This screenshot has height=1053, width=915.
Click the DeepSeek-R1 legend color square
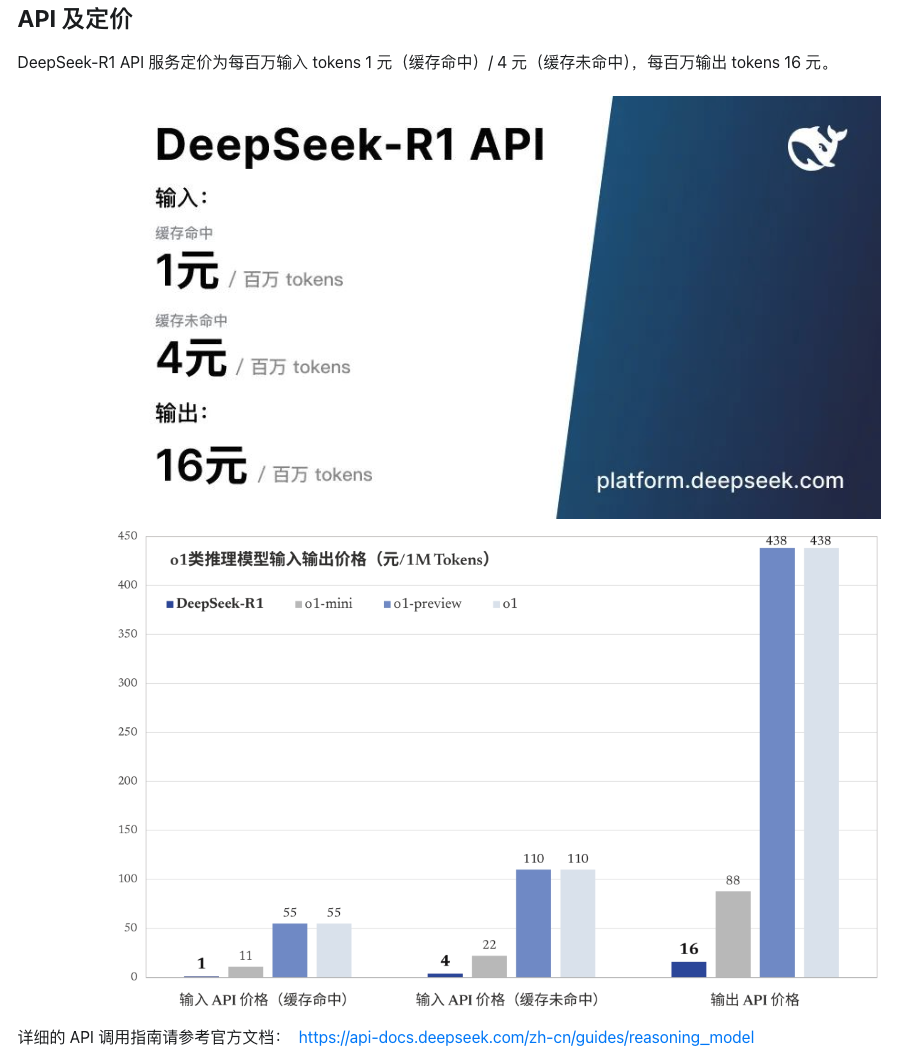pos(170,604)
